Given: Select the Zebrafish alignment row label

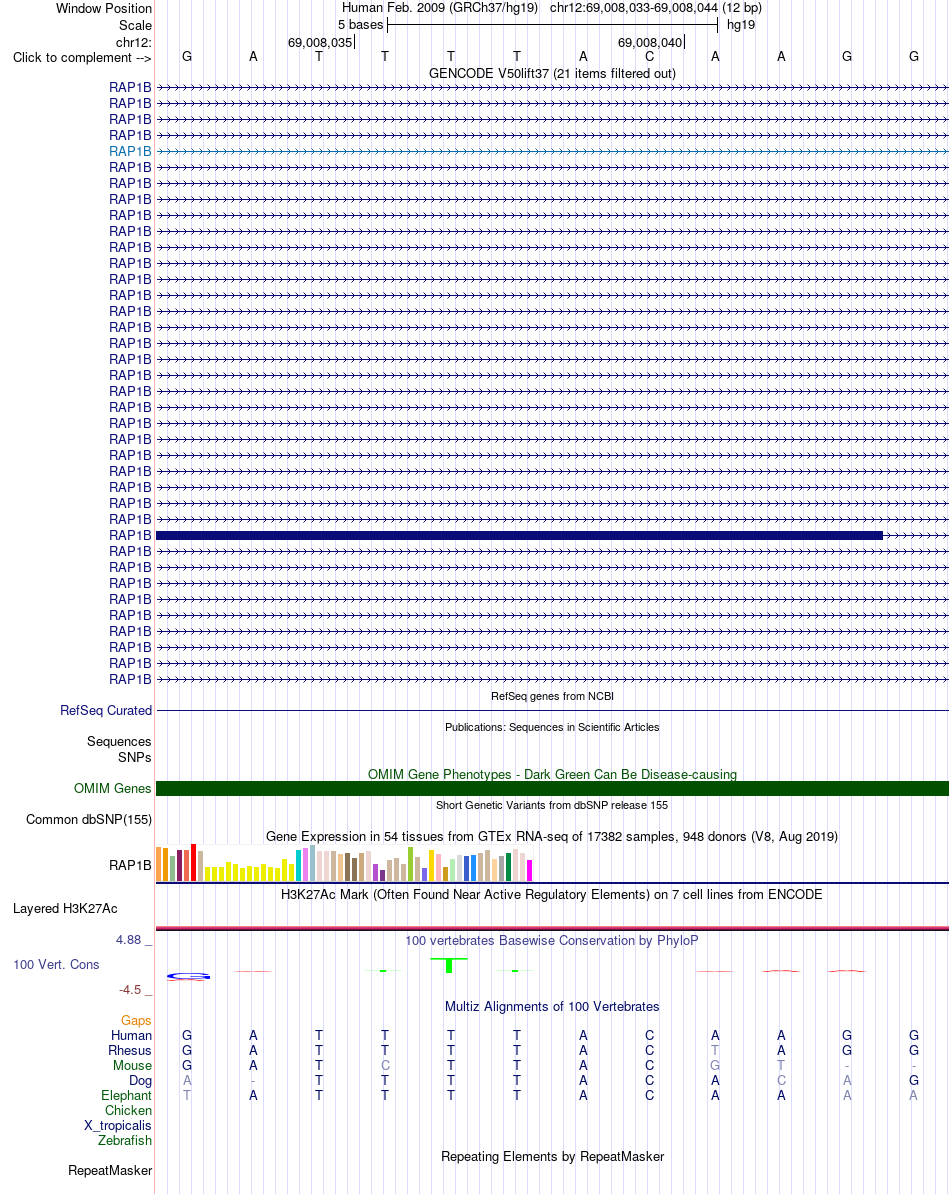Looking at the screenshot, I should point(125,1141).
